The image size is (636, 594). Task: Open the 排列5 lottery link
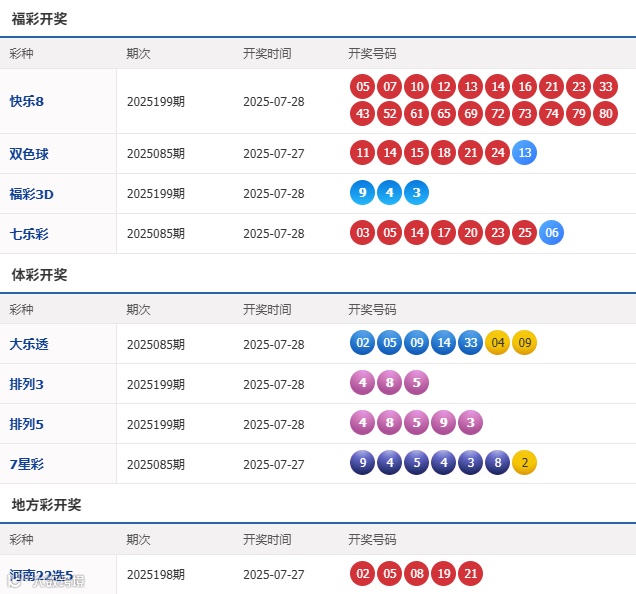(27, 424)
